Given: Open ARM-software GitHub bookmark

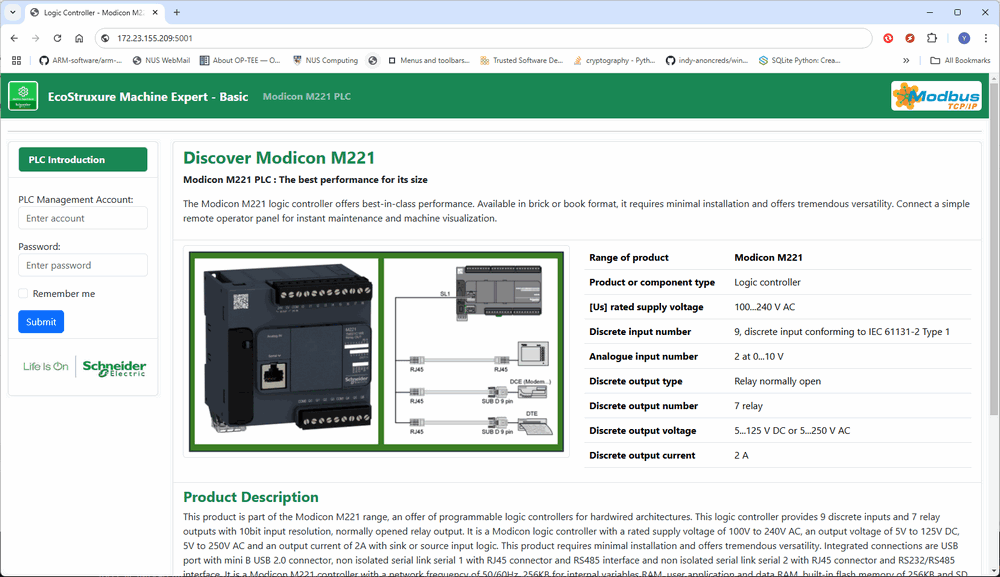Looking at the screenshot, I should tap(80, 61).
